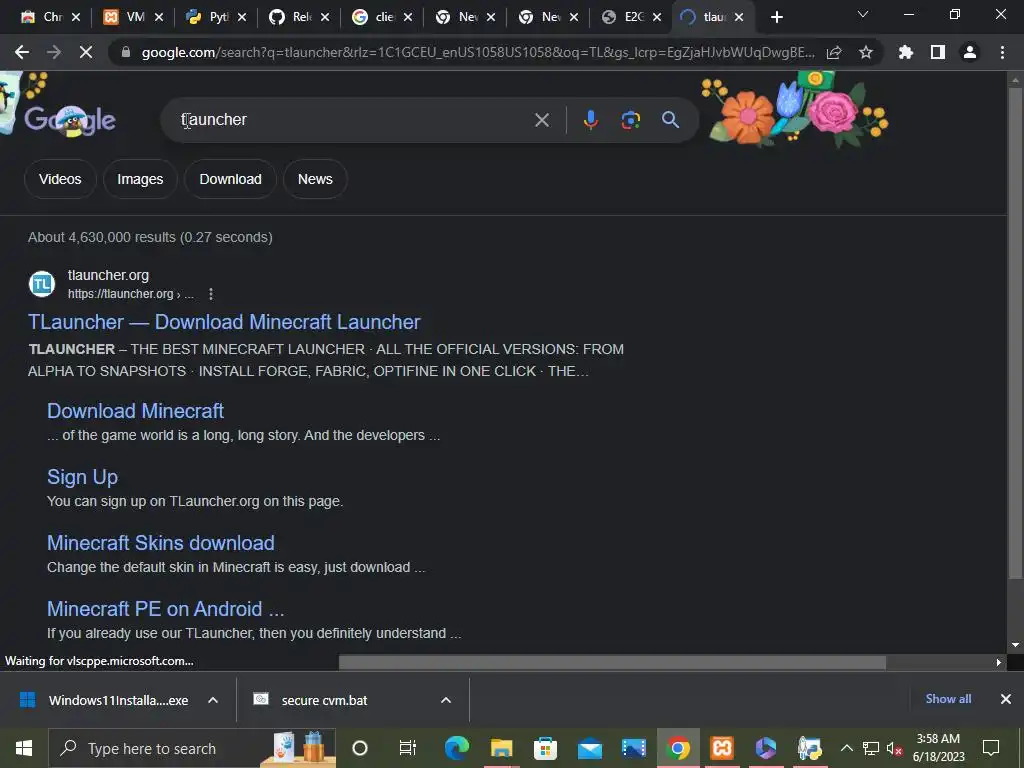Click the scroll right arrow of horizontal scrollbar
The image size is (1024, 768).
click(999, 662)
